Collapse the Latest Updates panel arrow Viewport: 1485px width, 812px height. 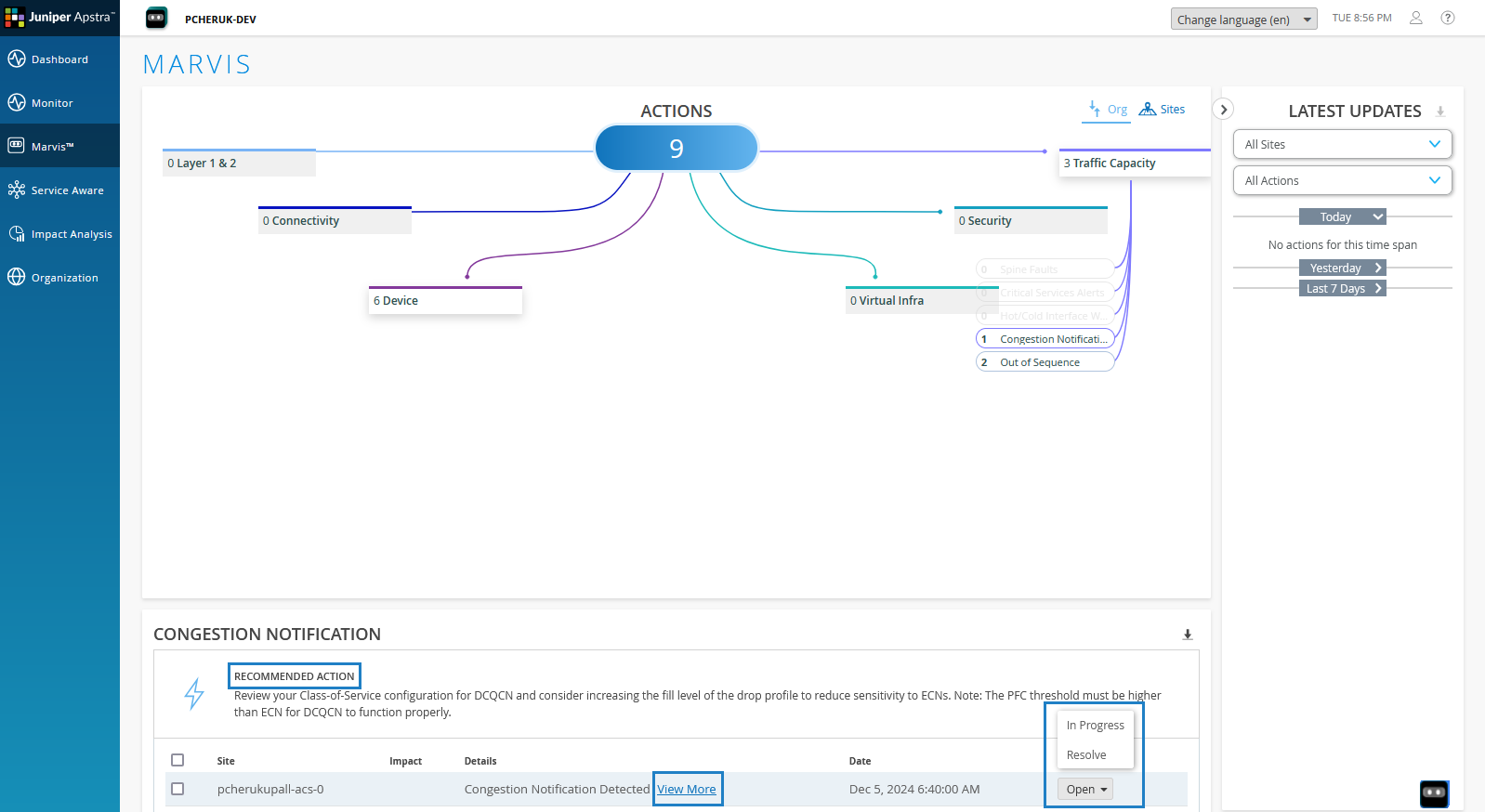[1224, 110]
